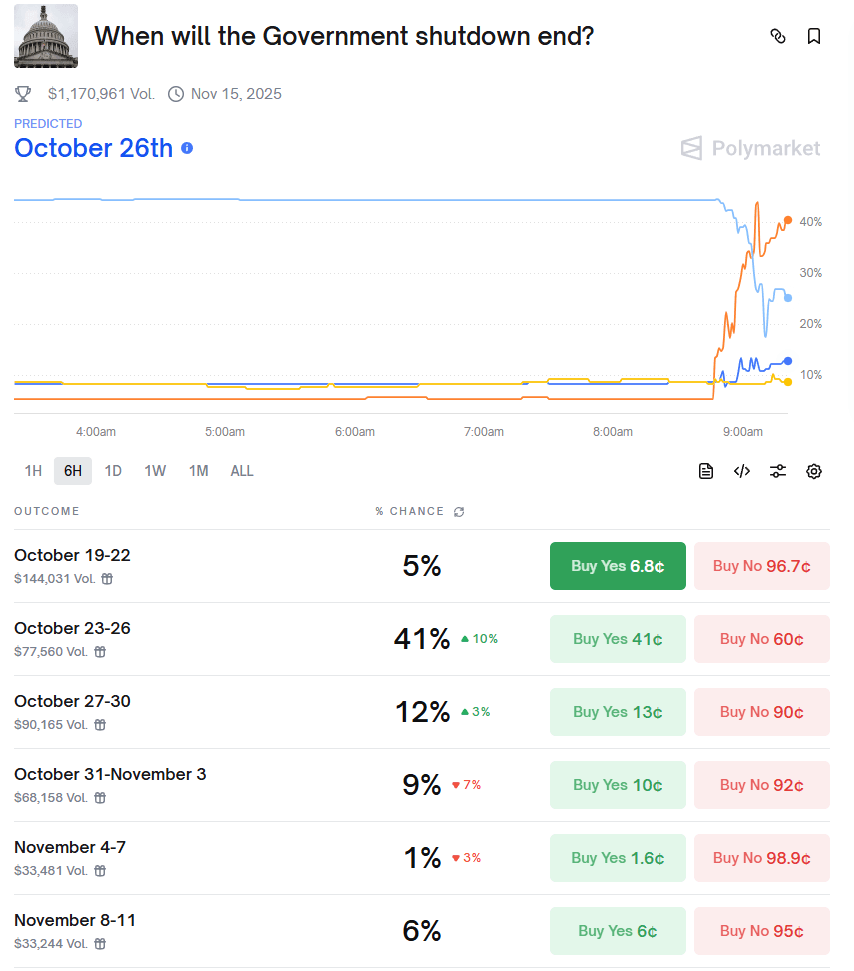Click the copy link icon
Viewport: 854px width, 971px height.
click(778, 37)
